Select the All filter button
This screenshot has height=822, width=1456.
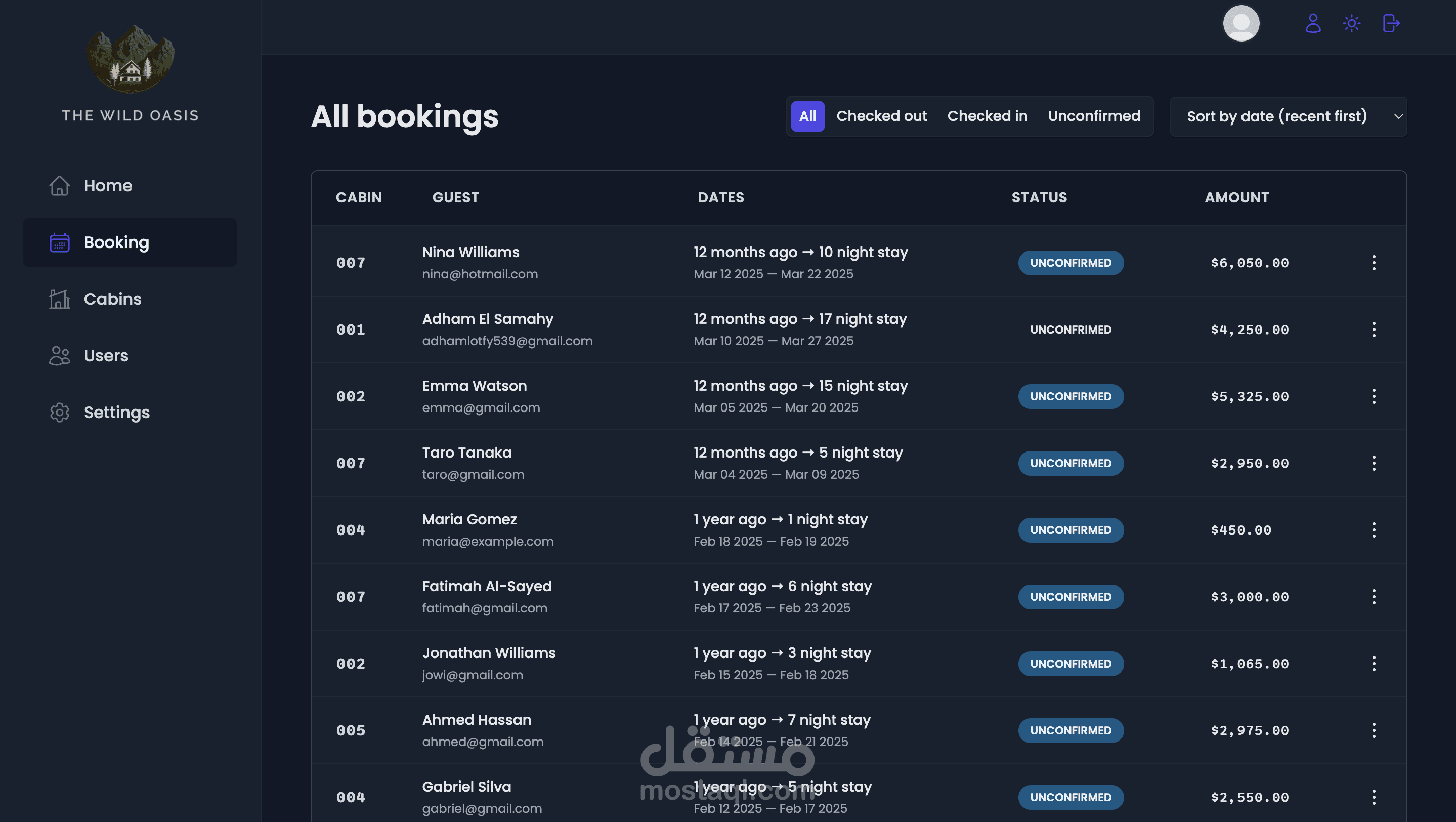click(x=807, y=116)
